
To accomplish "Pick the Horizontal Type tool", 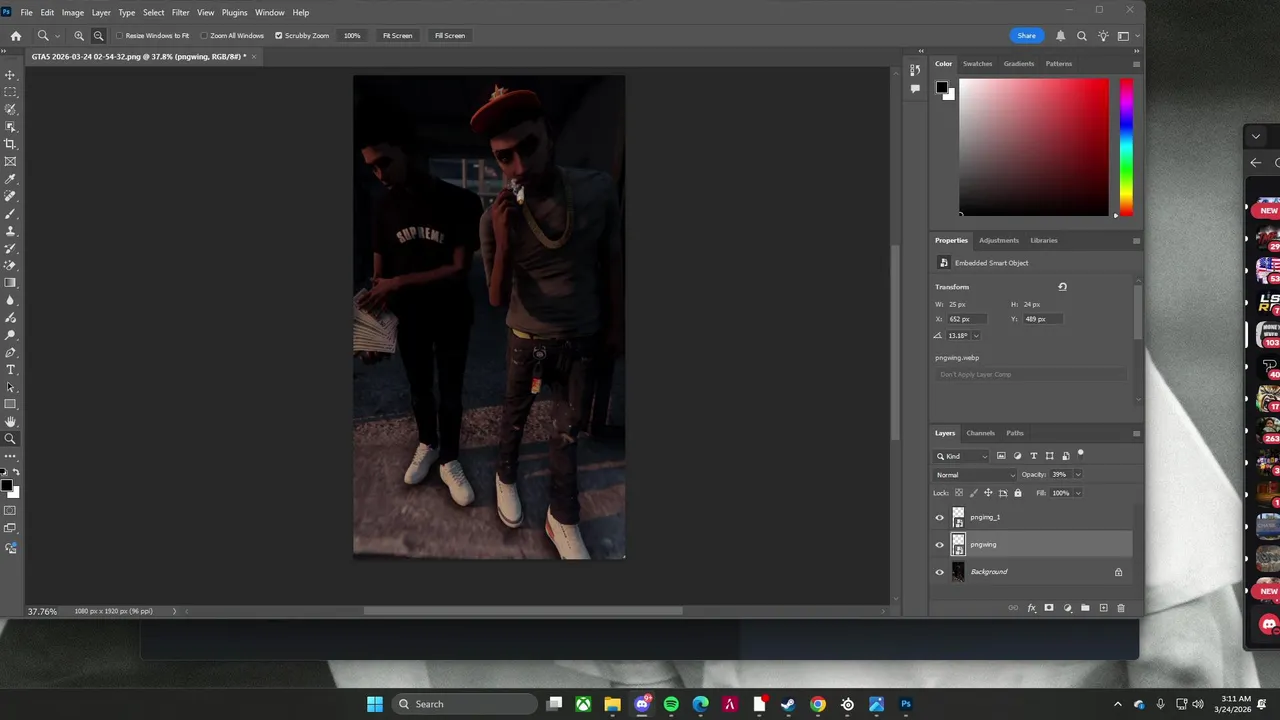I will [x=11, y=370].
